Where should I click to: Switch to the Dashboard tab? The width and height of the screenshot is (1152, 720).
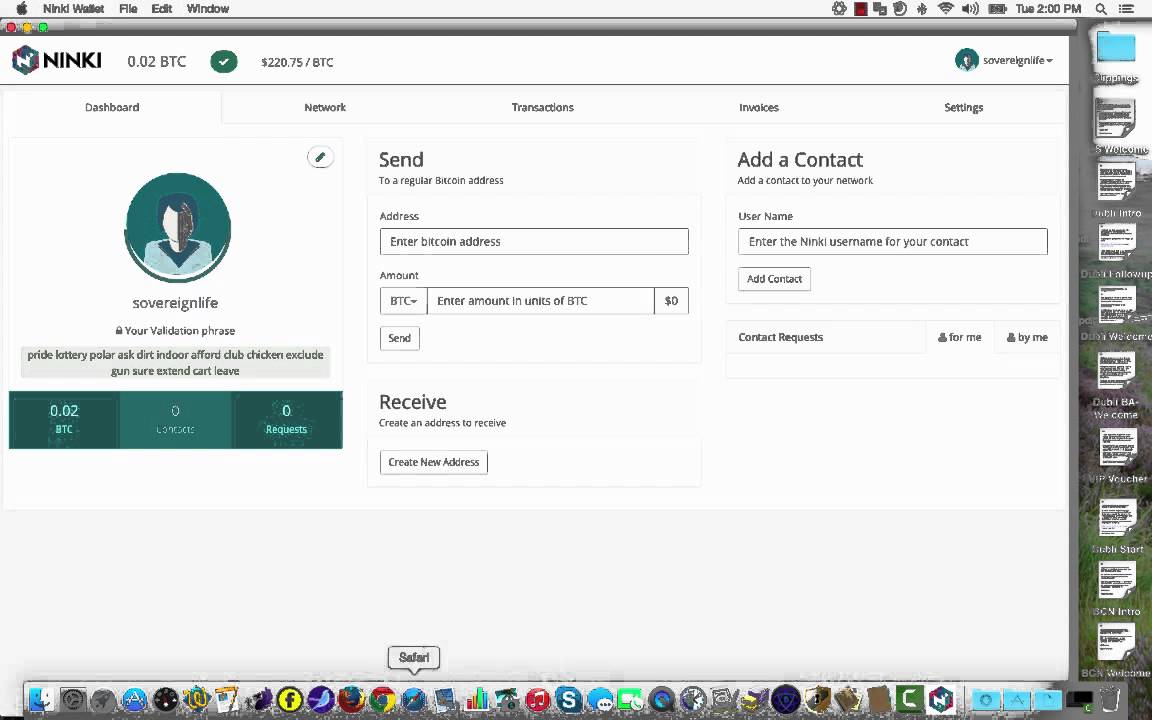coord(112,107)
